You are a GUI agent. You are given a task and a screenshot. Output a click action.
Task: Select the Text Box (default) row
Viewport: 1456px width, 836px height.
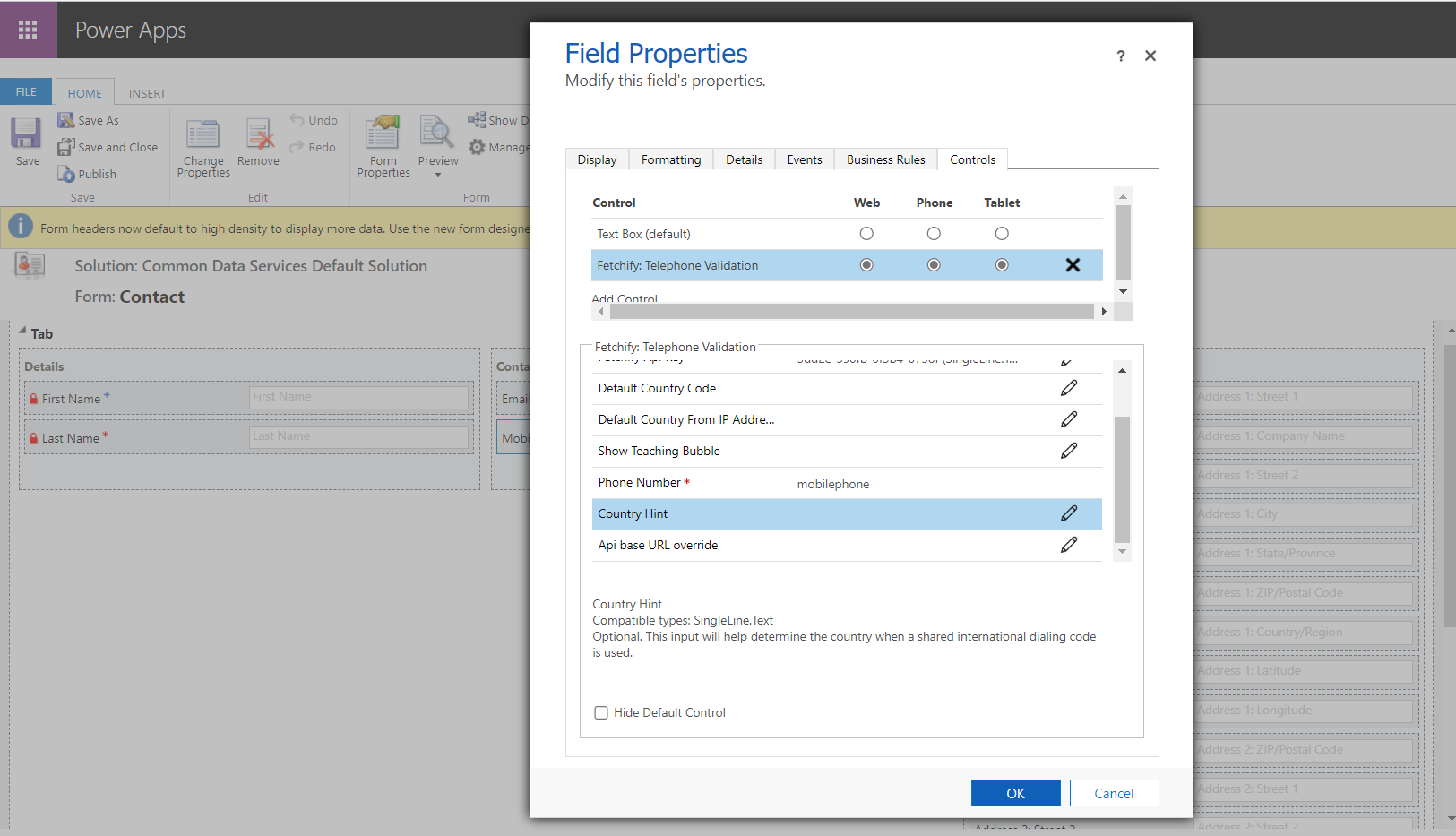[847, 234]
